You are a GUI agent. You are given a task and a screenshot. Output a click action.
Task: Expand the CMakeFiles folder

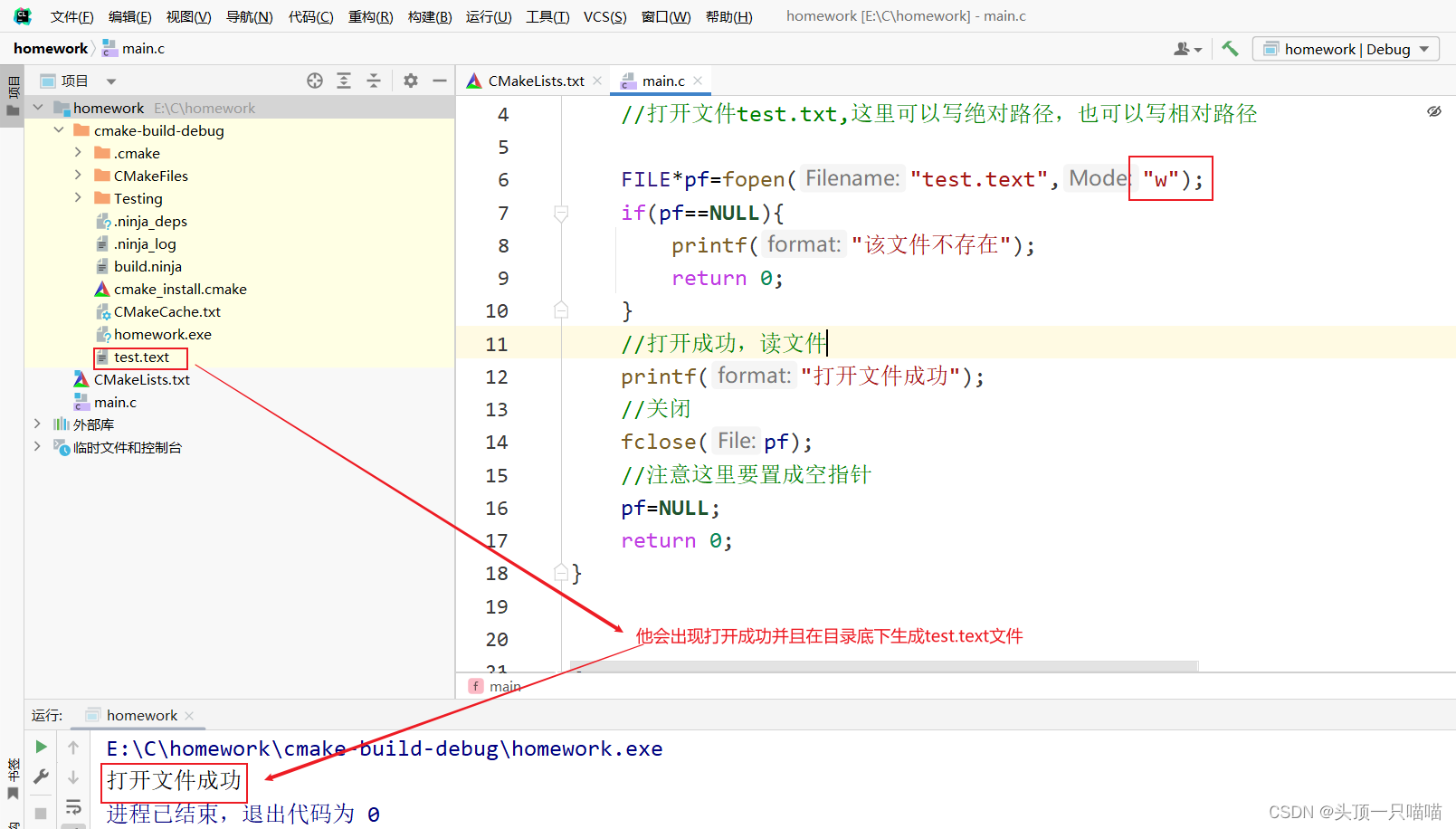click(x=79, y=176)
